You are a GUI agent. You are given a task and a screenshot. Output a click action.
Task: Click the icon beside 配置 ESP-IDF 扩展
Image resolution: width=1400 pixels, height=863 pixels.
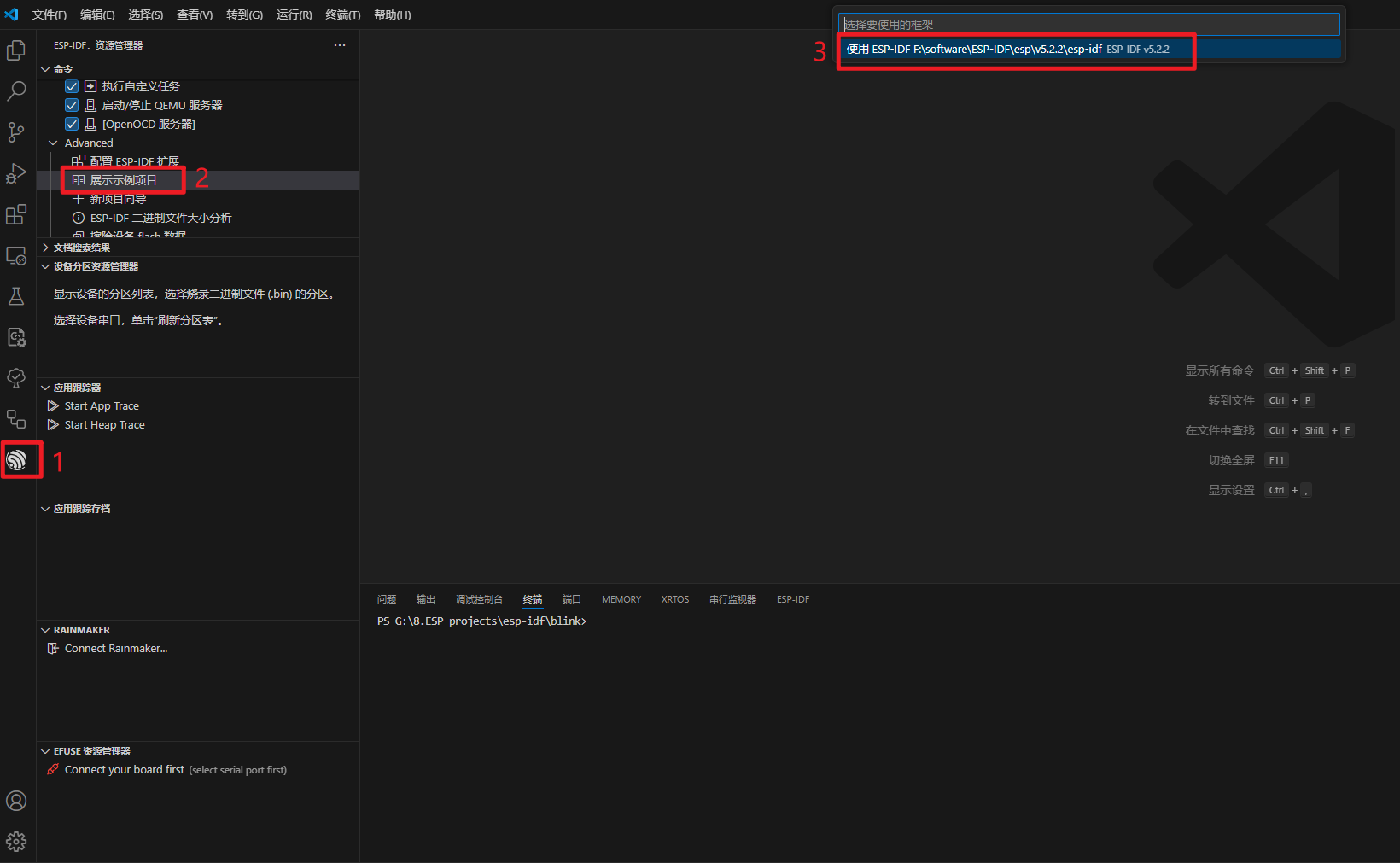coord(79,161)
